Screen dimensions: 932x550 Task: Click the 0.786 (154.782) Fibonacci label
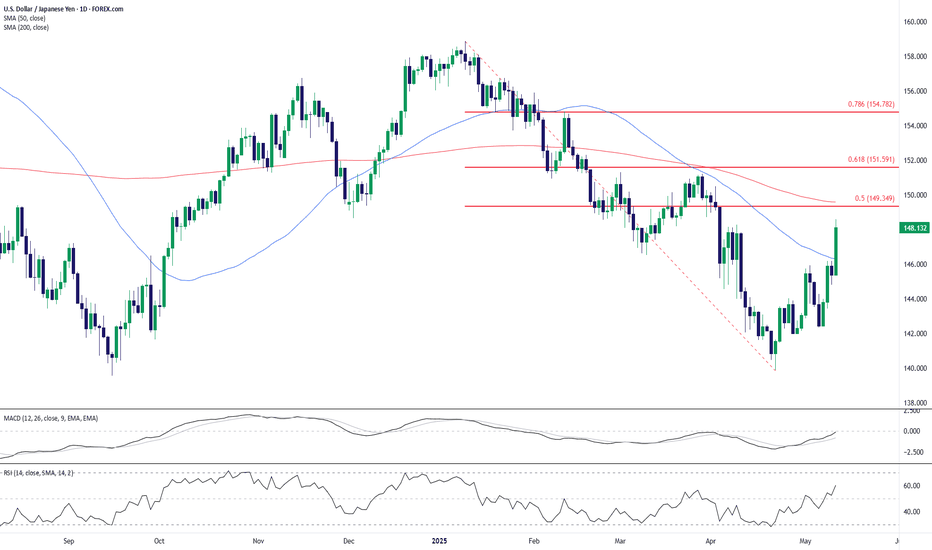coord(871,104)
